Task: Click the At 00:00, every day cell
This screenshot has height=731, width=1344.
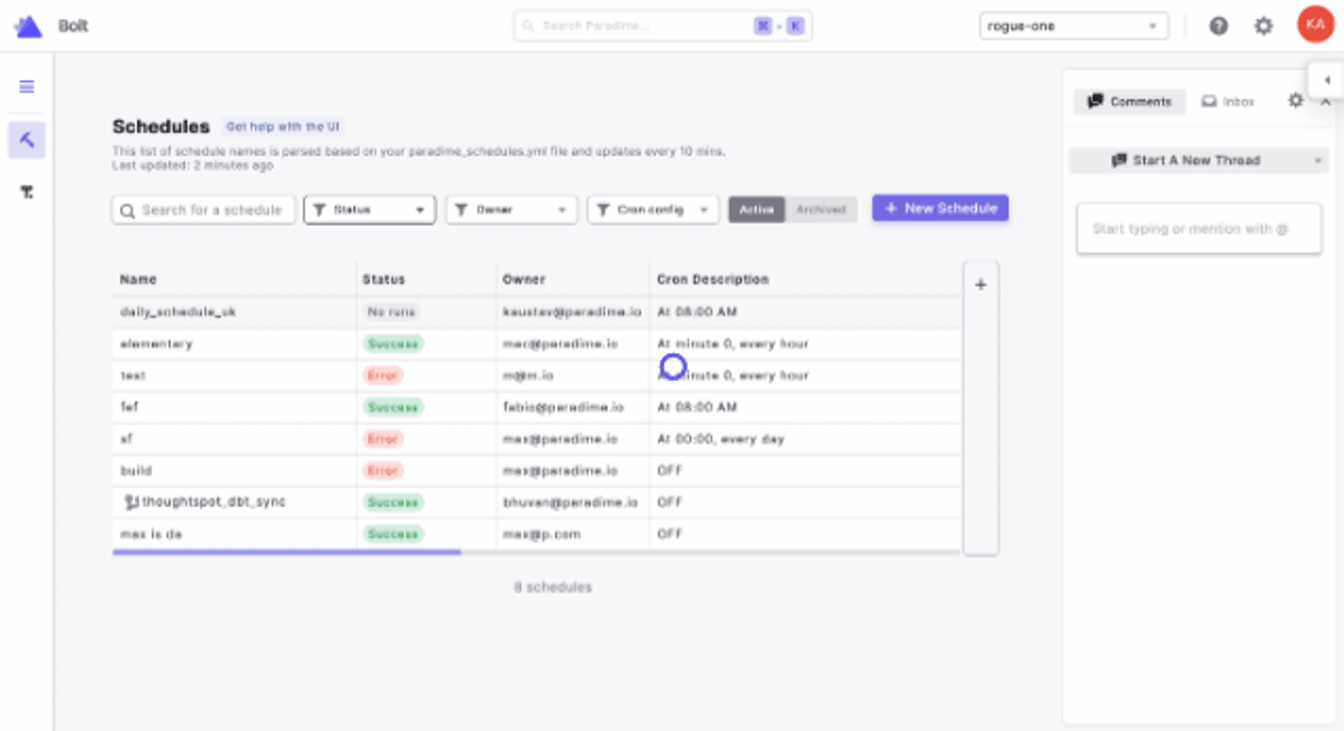Action: click(x=720, y=439)
